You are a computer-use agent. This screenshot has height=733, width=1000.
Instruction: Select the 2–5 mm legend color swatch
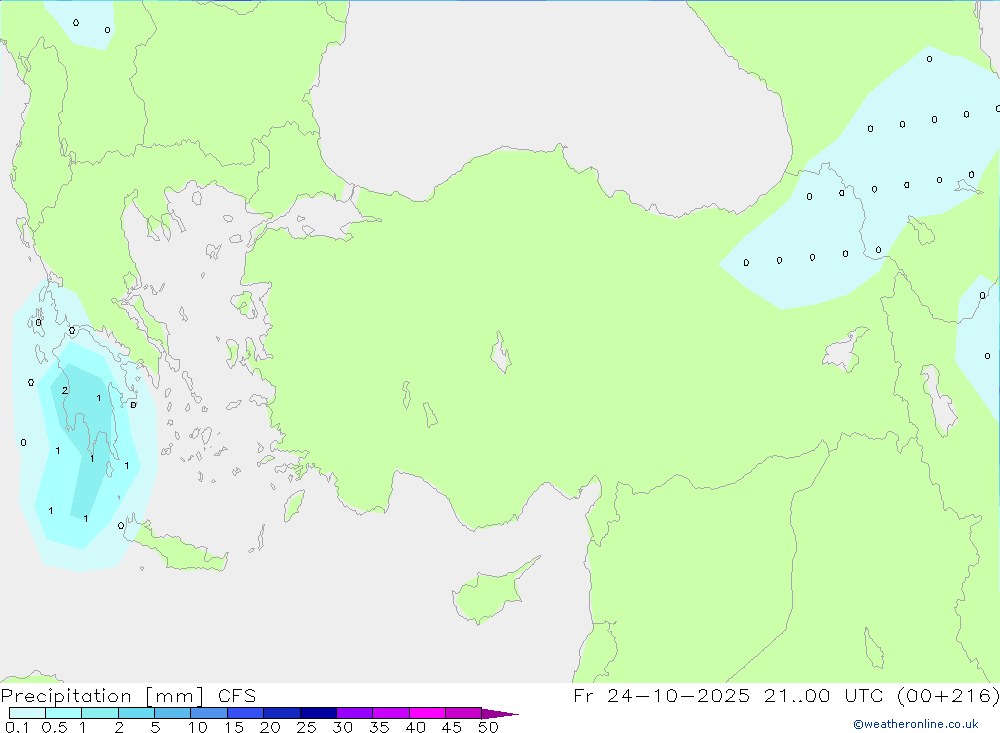[x=136, y=713]
